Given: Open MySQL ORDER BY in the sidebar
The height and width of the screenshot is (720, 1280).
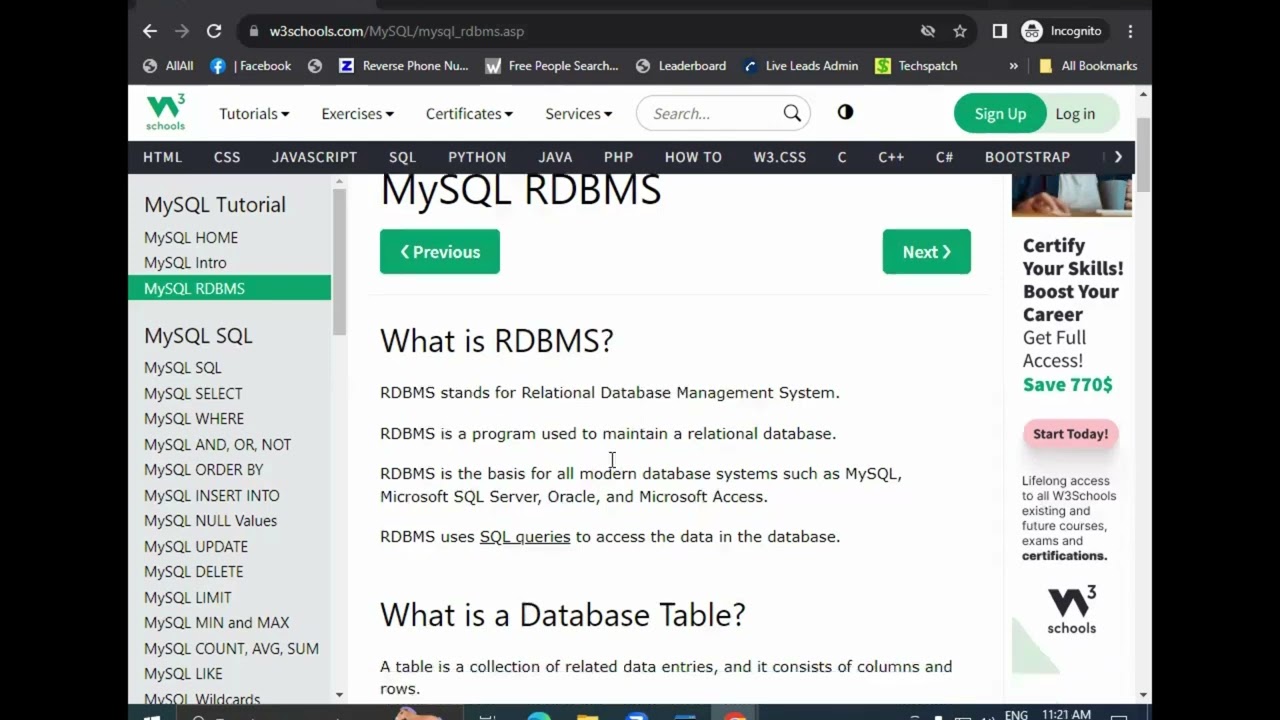Looking at the screenshot, I should [x=203, y=470].
